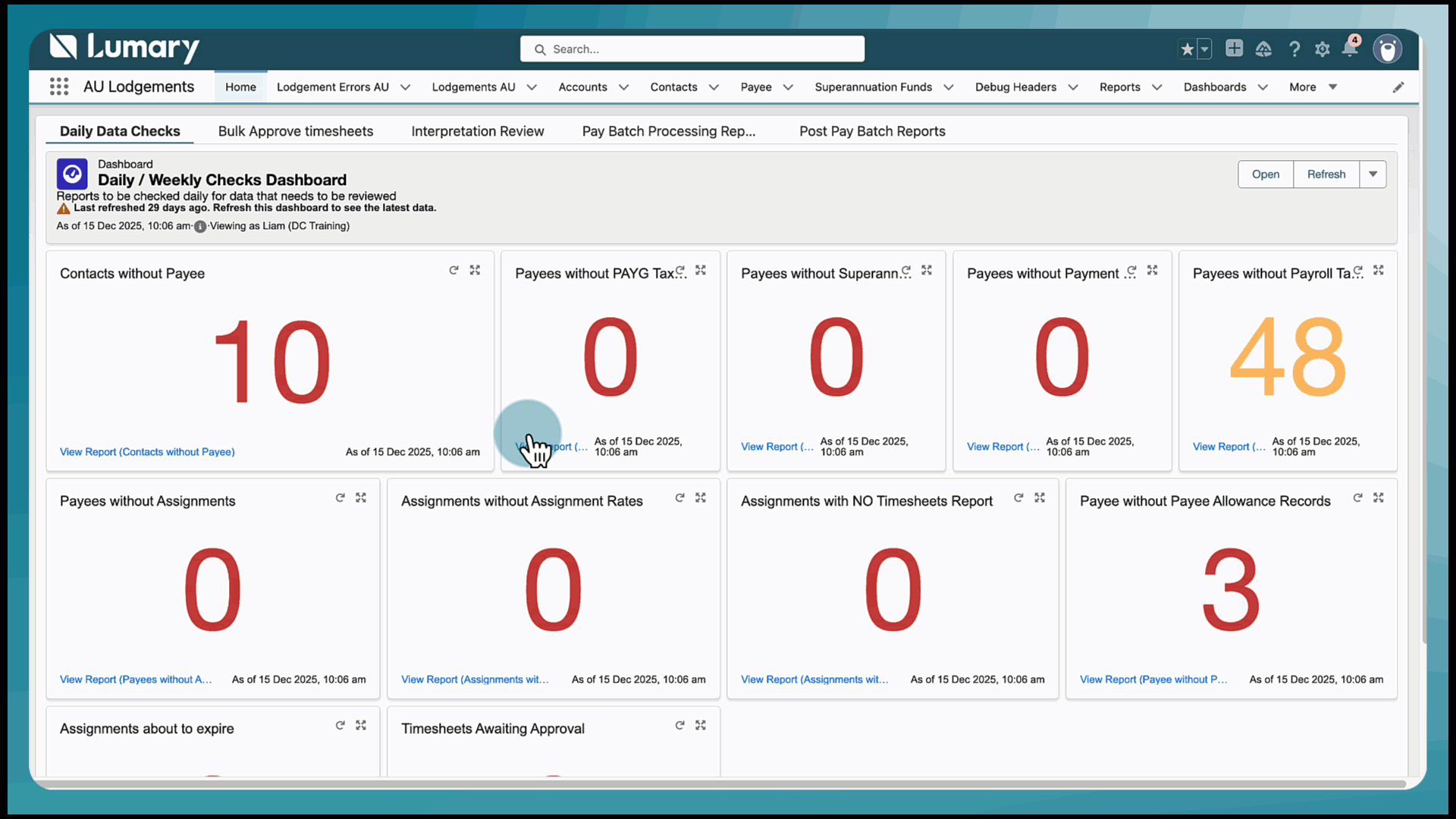Click the user avatar icon
The image size is (1456, 819).
(1388, 49)
